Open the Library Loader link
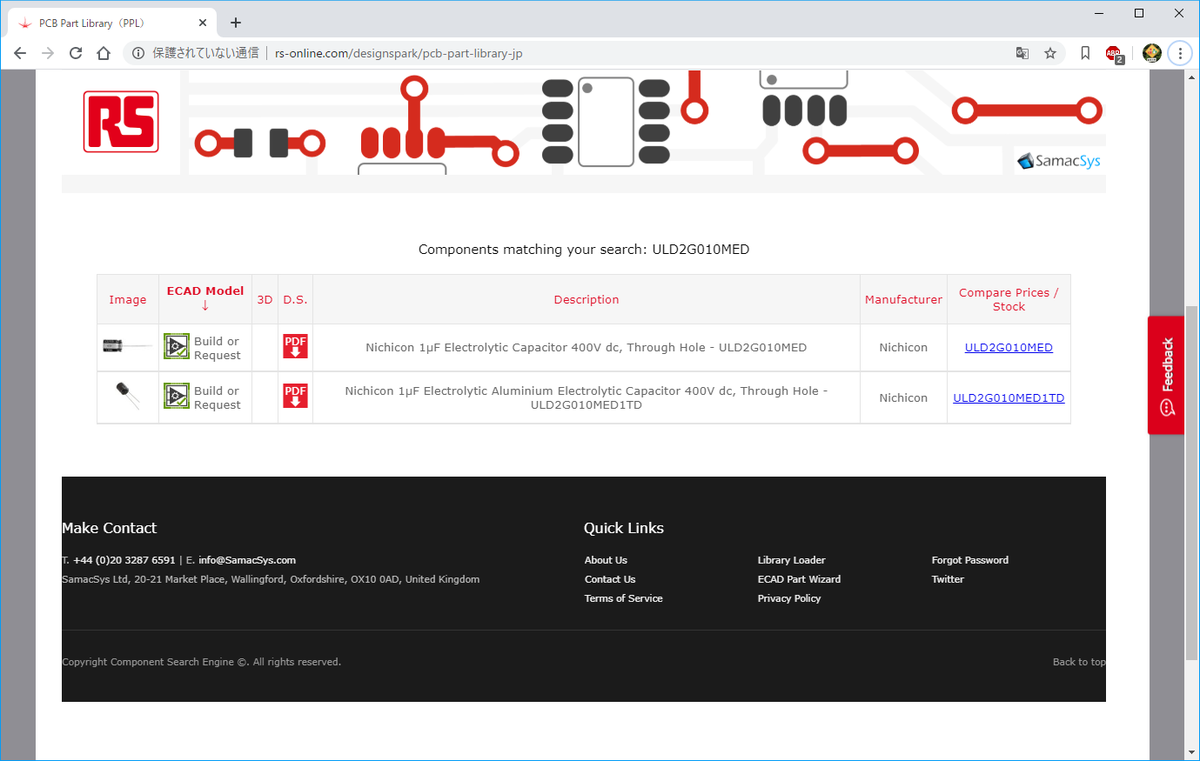Viewport: 1200px width, 761px height. click(x=791, y=560)
